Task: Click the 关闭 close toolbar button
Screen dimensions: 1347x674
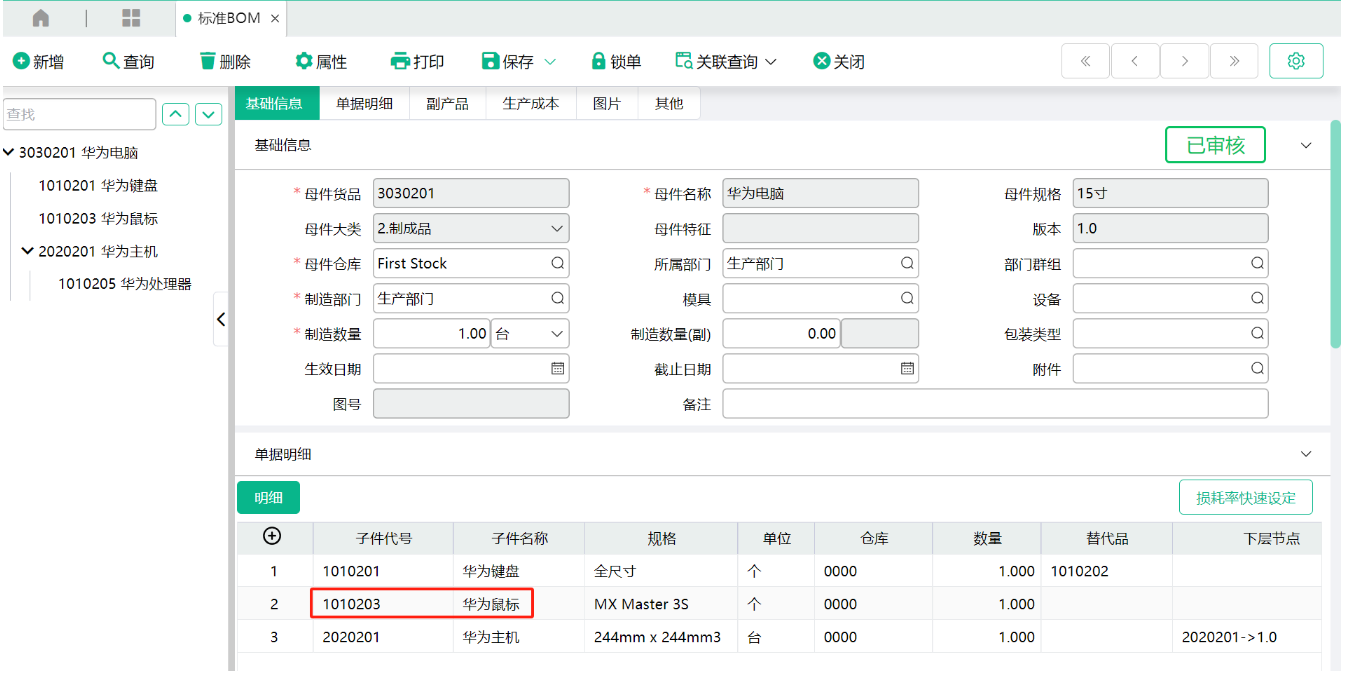Action: (839, 62)
